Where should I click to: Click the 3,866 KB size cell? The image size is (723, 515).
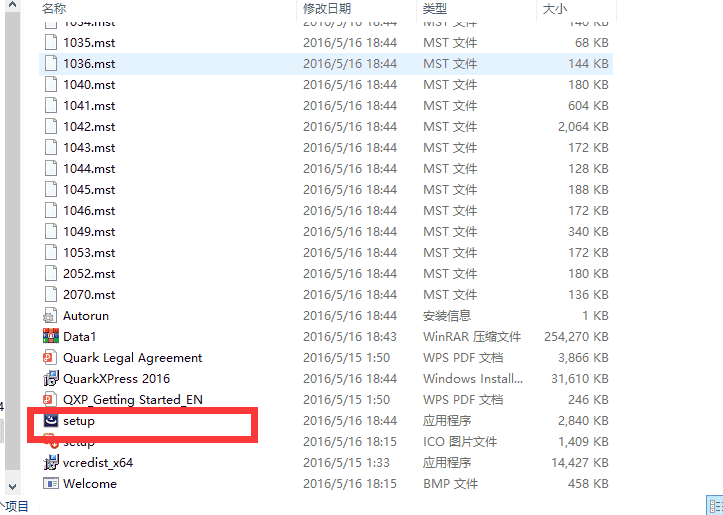click(583, 357)
